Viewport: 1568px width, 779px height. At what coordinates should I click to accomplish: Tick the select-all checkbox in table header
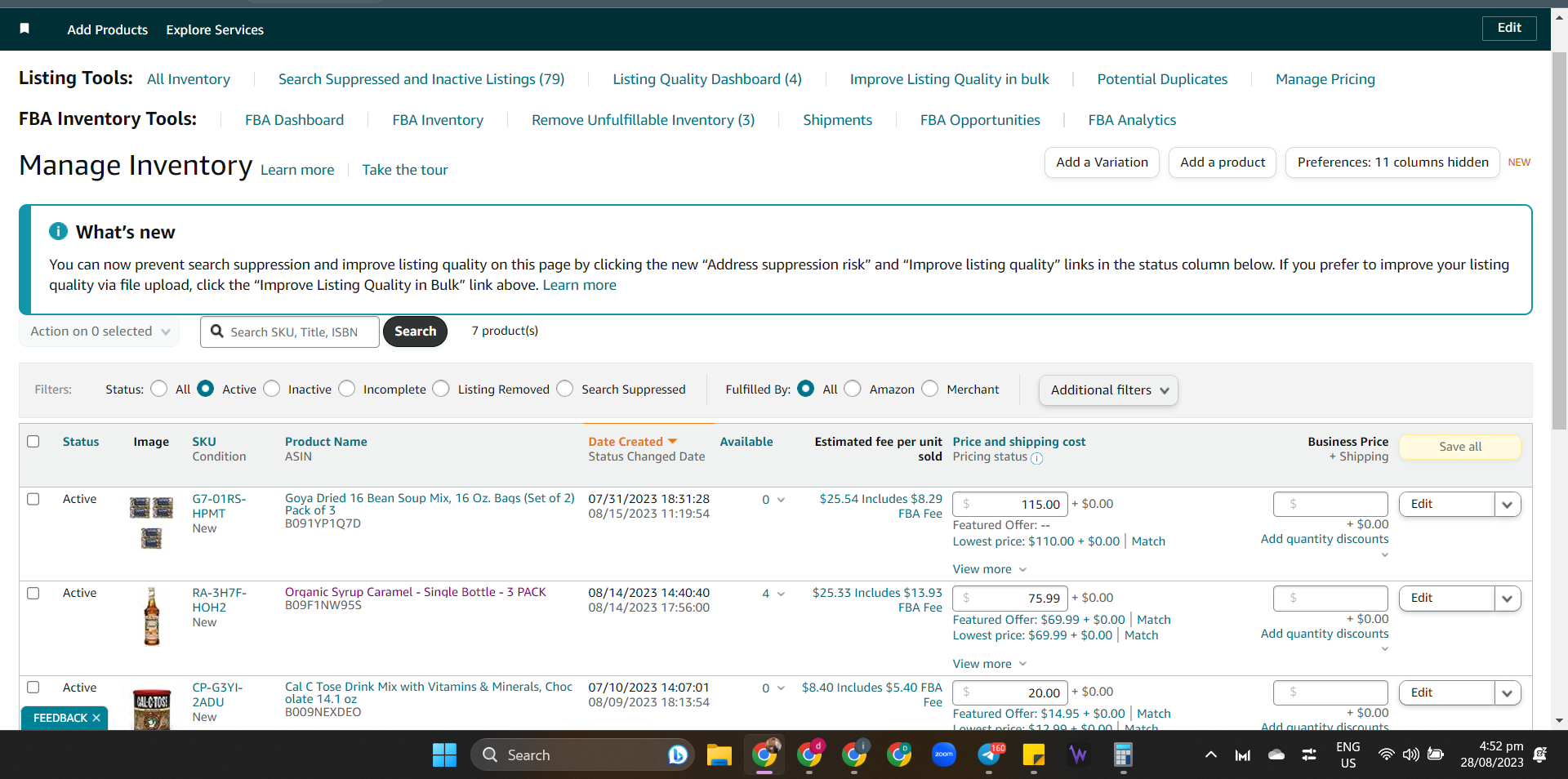33,442
